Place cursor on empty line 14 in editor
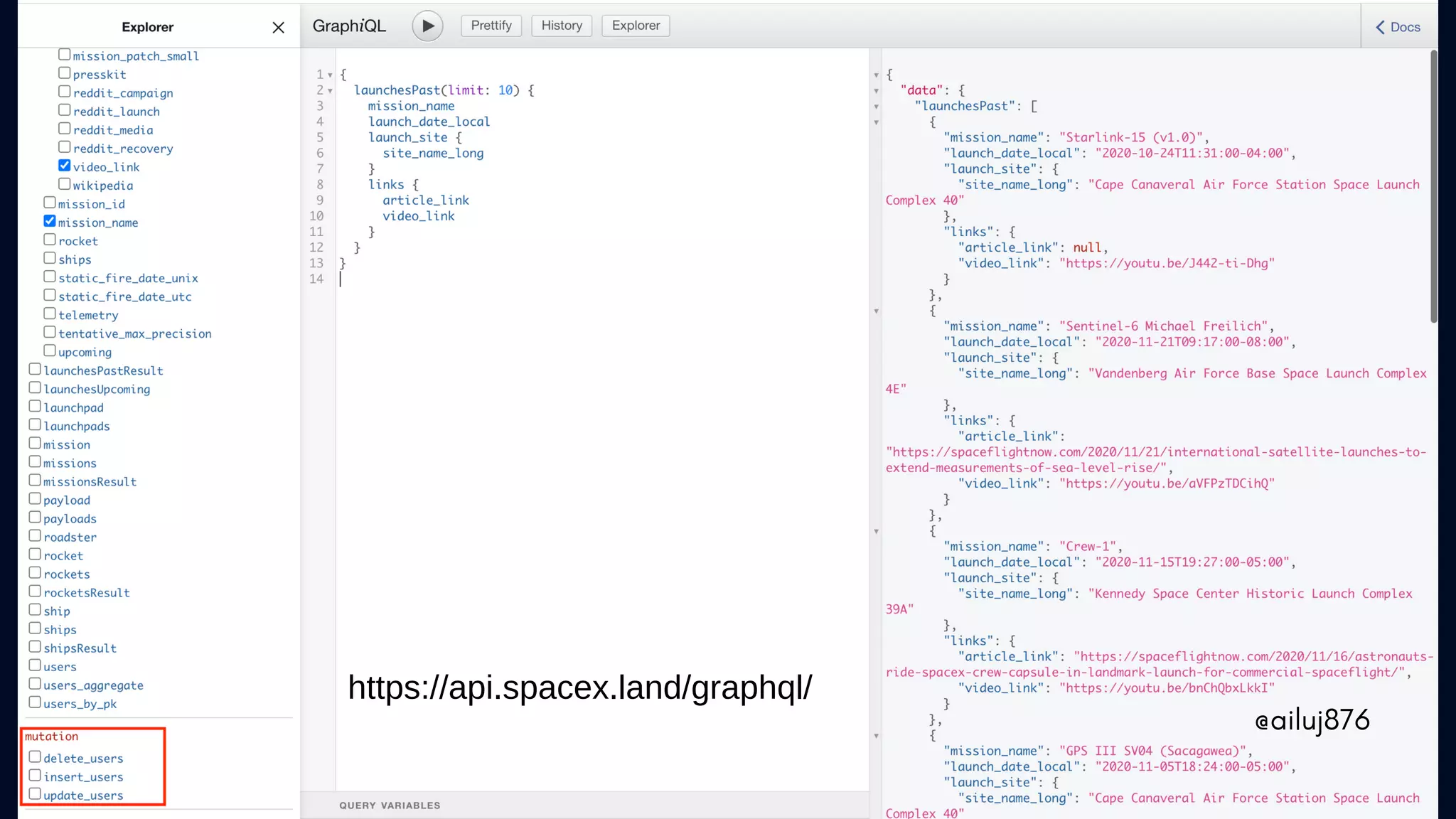1456x819 pixels. click(603, 279)
